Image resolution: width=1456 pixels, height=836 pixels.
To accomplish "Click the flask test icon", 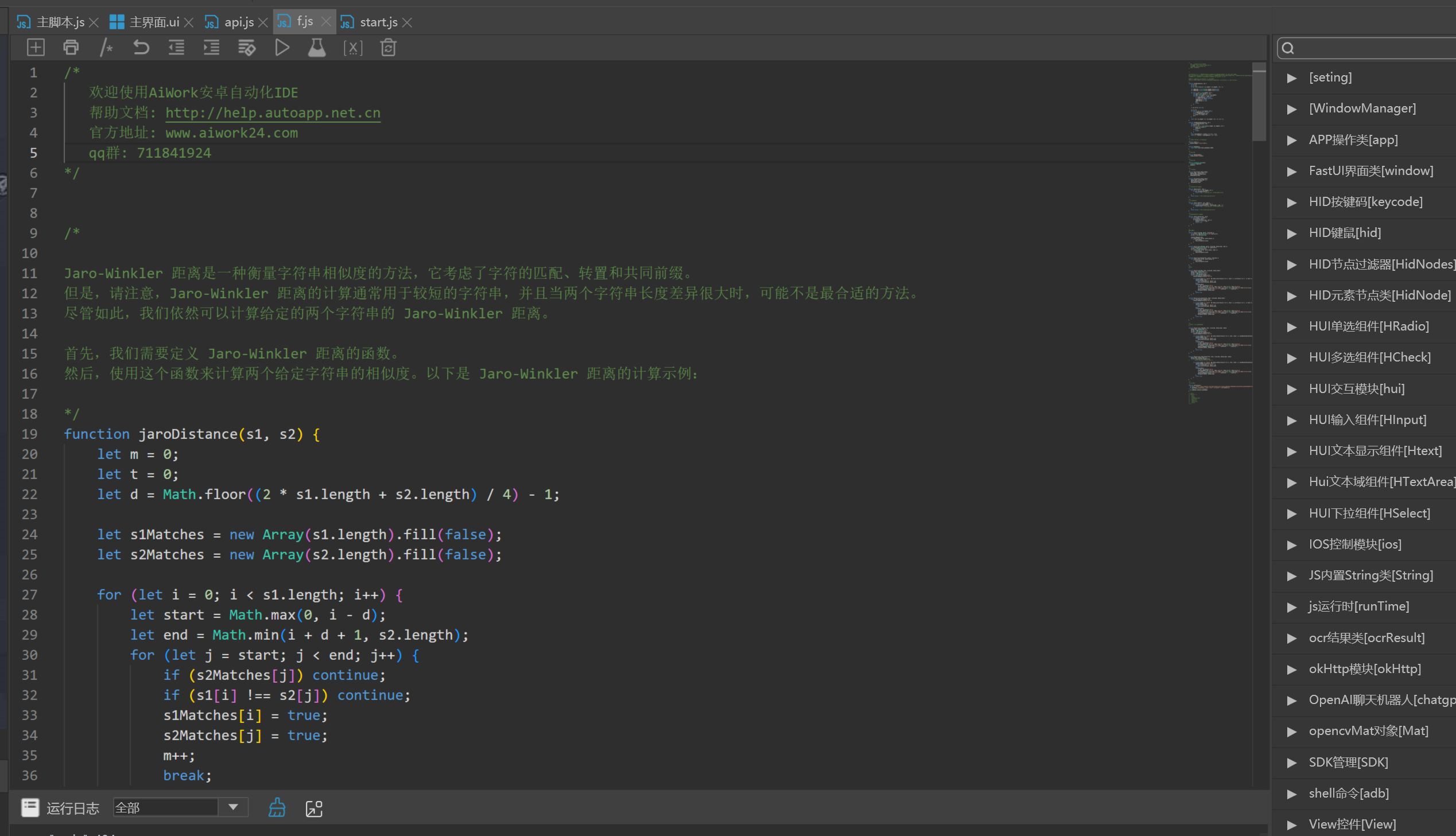I will 317,48.
